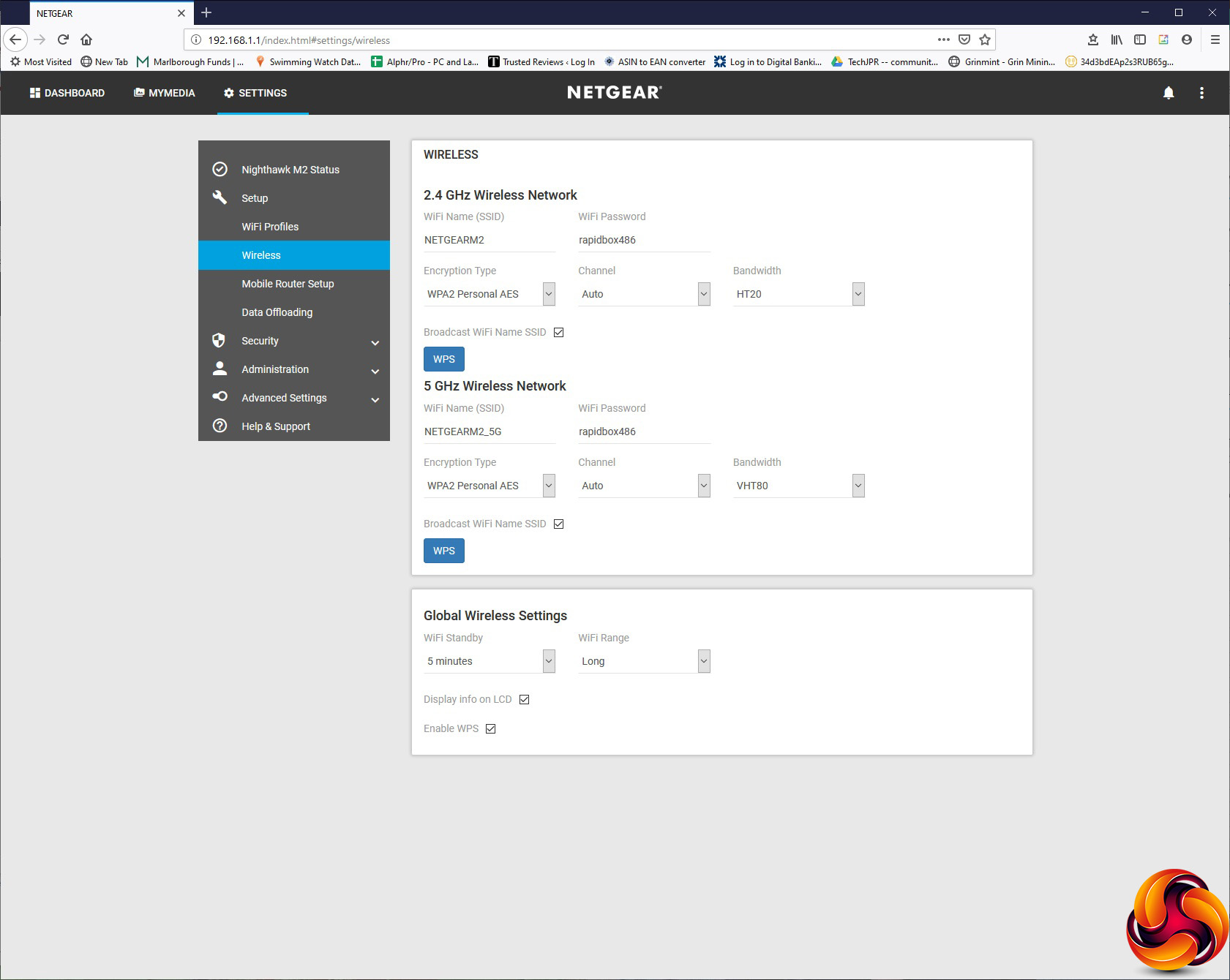
Task: Click the 2.4 GHz WPS button
Action: coord(444,359)
